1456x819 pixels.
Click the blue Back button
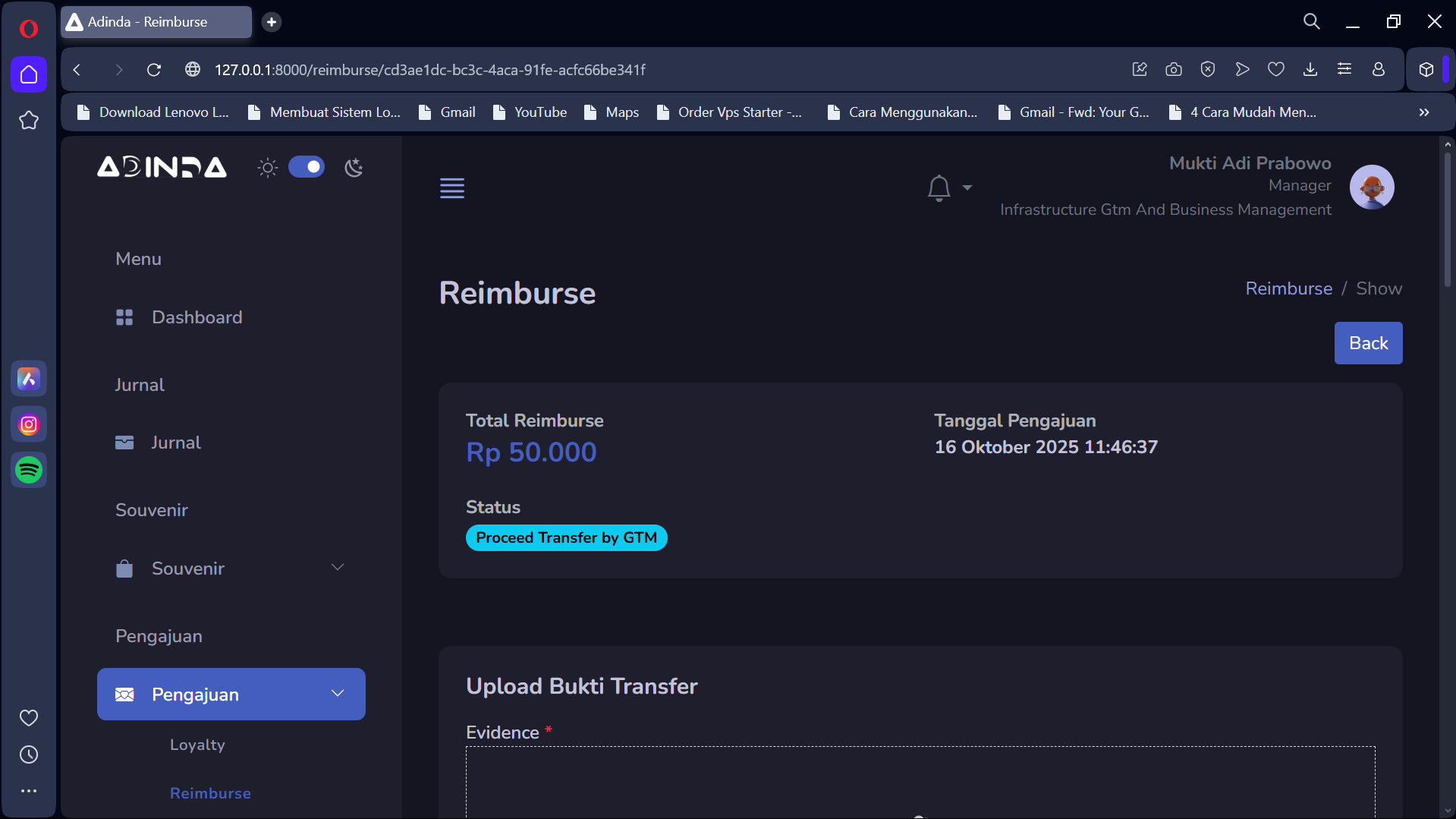coord(1368,343)
